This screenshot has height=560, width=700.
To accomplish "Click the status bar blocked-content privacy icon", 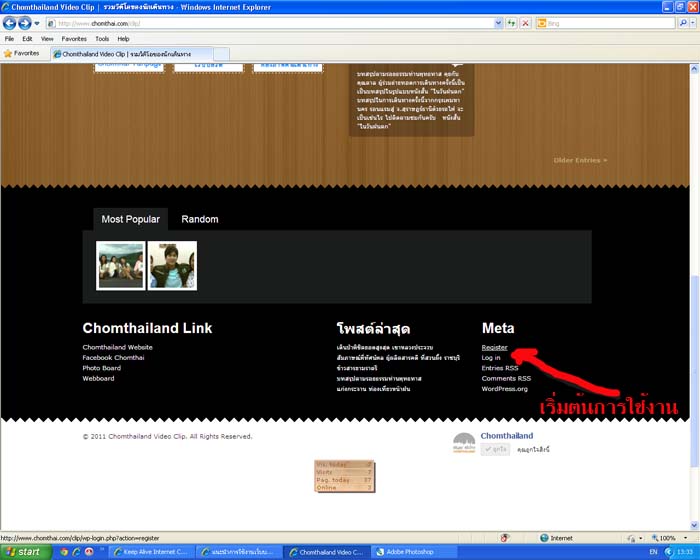I will click(x=504, y=538).
